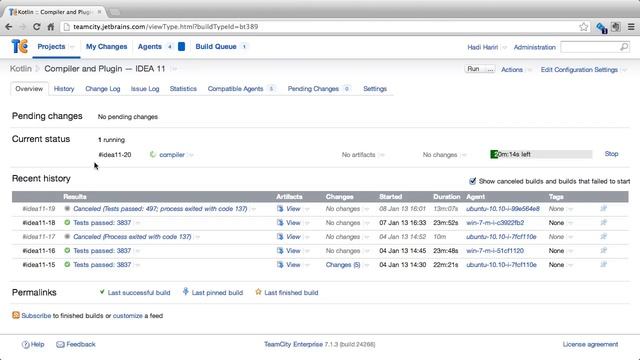Uncheck Show canceled builds checkbox
The image size is (640, 360).
[x=473, y=181]
